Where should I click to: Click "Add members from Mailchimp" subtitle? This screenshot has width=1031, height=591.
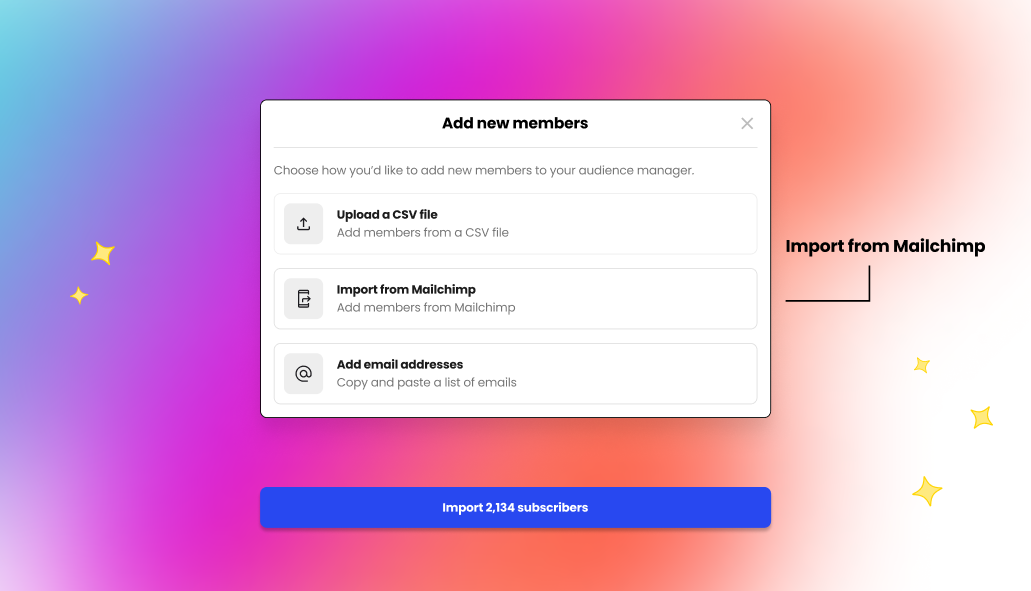(426, 308)
